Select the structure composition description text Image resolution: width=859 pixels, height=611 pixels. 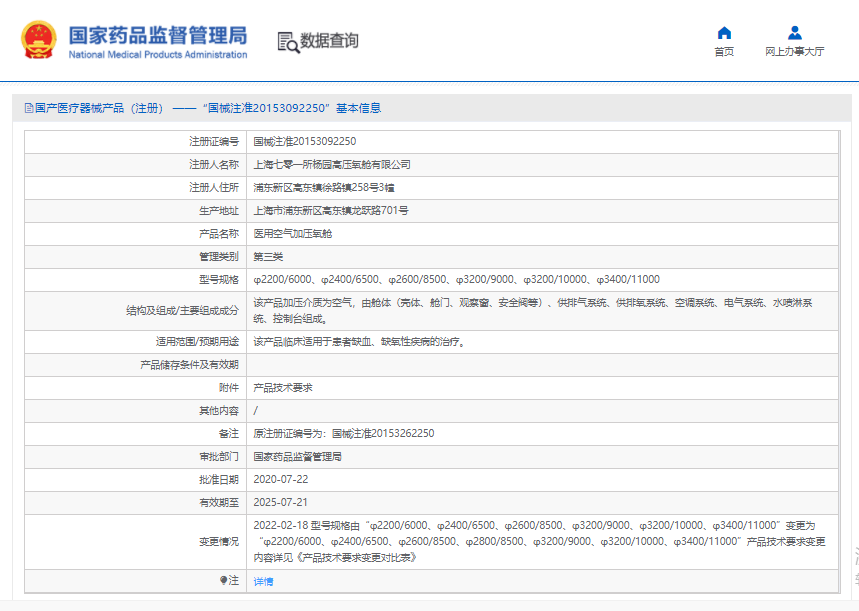click(x=532, y=311)
